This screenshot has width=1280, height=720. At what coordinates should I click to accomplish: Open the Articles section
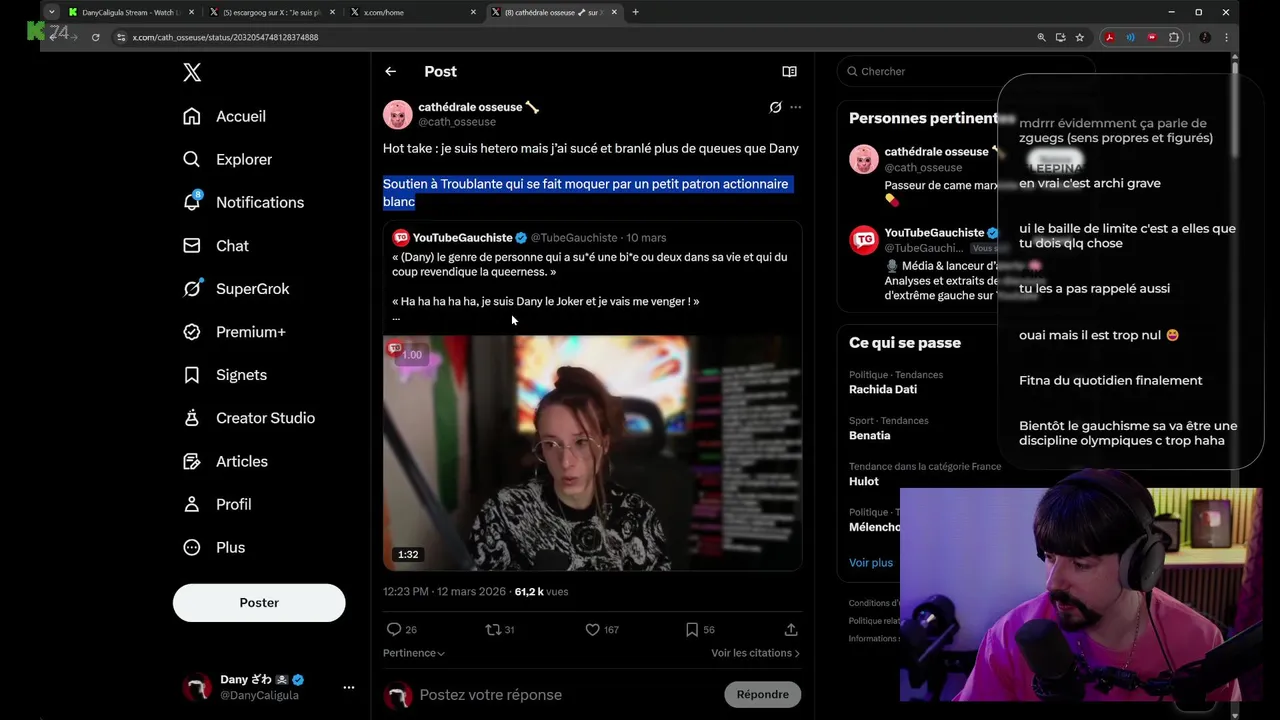click(x=226, y=461)
